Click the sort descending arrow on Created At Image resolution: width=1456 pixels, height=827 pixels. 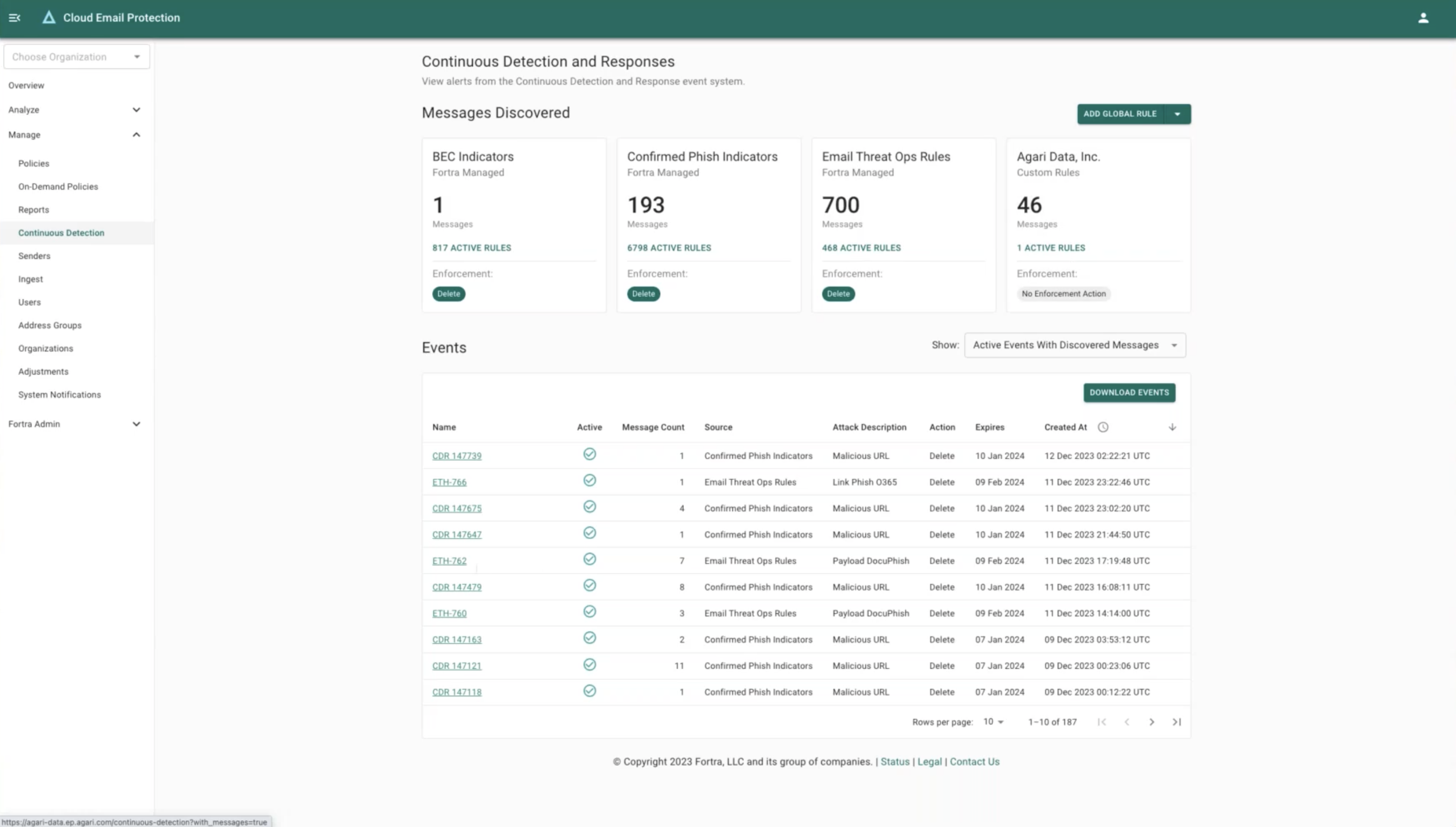(1172, 427)
